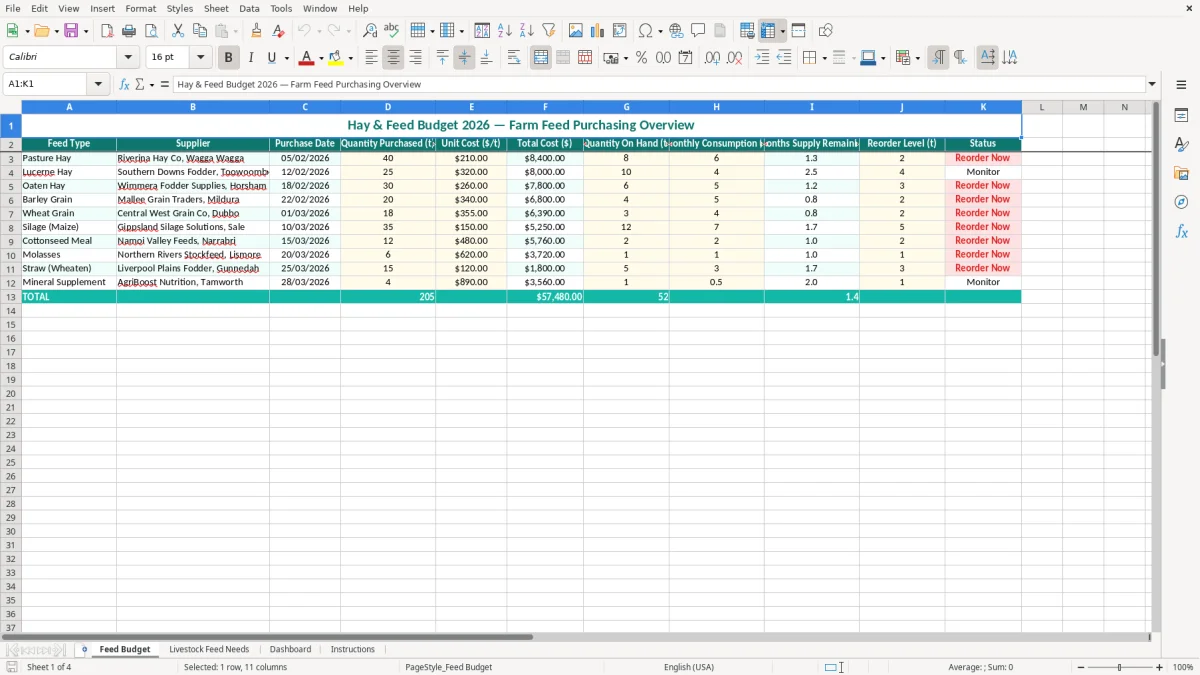Open Background Color dropdown arrow
Image resolution: width=1200 pixels, height=675 pixels.
[x=350, y=58]
